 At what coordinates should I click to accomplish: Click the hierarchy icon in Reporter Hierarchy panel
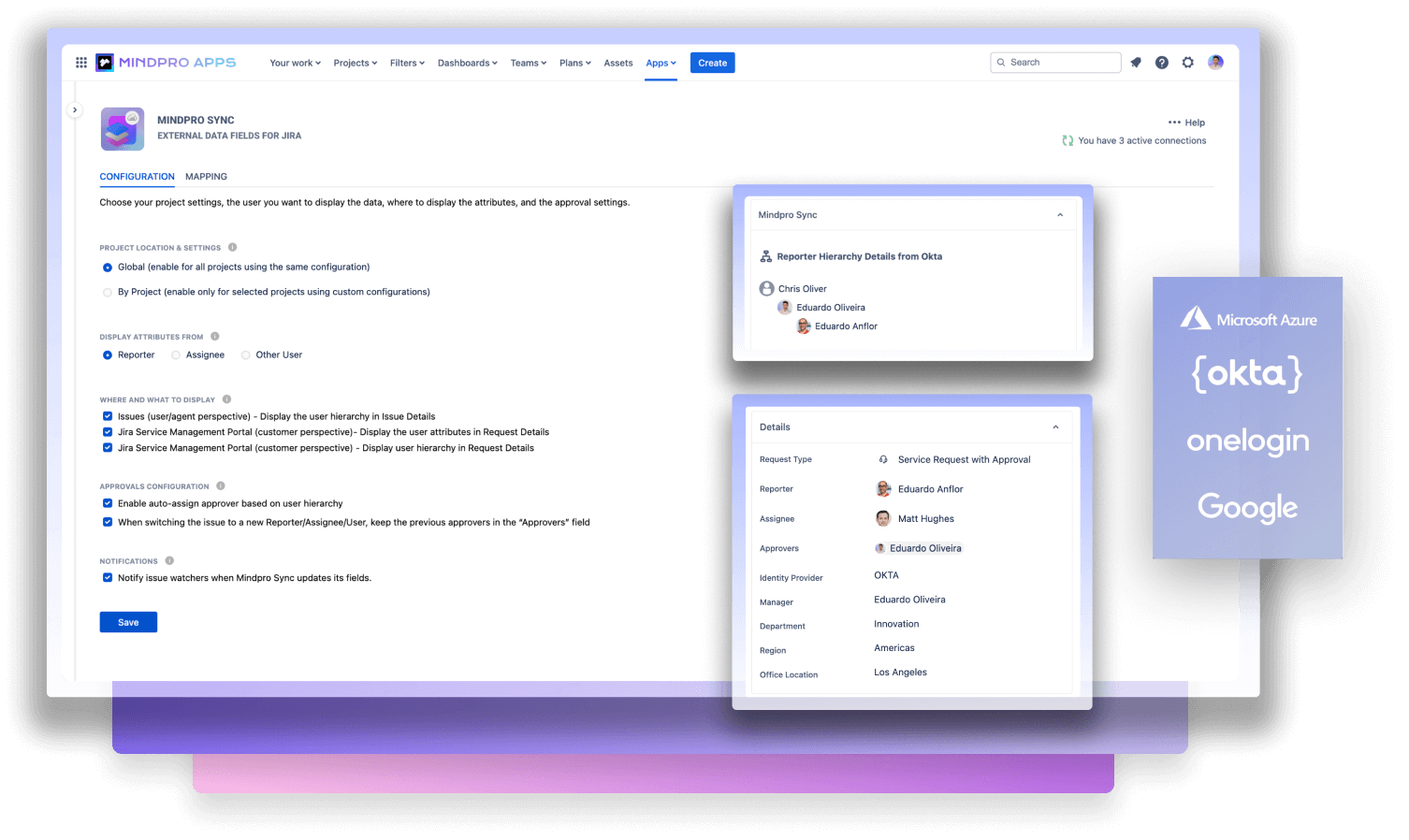tap(766, 256)
